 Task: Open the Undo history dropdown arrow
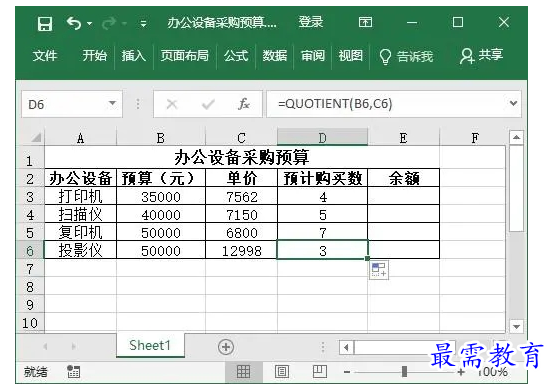point(89,24)
